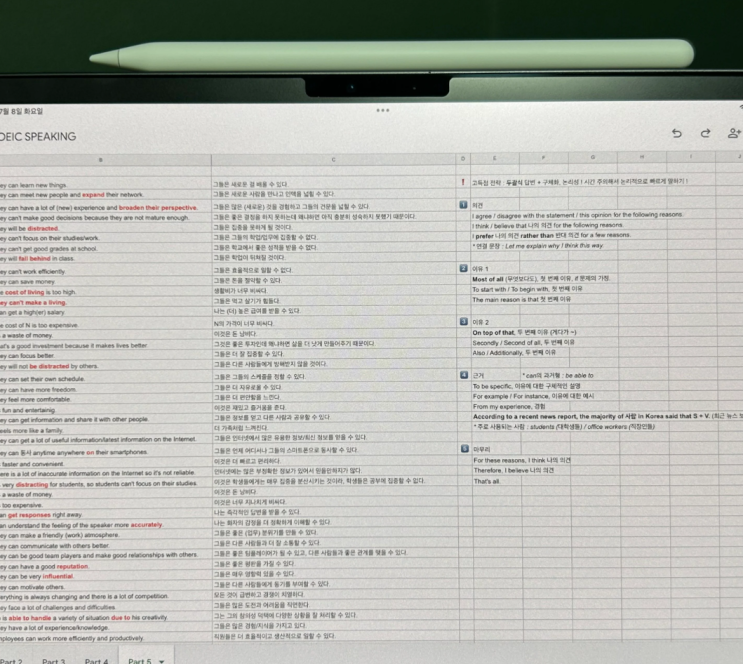Select the blue number 5 badge beside 마무리
The height and width of the screenshot is (664, 743).
[465, 448]
